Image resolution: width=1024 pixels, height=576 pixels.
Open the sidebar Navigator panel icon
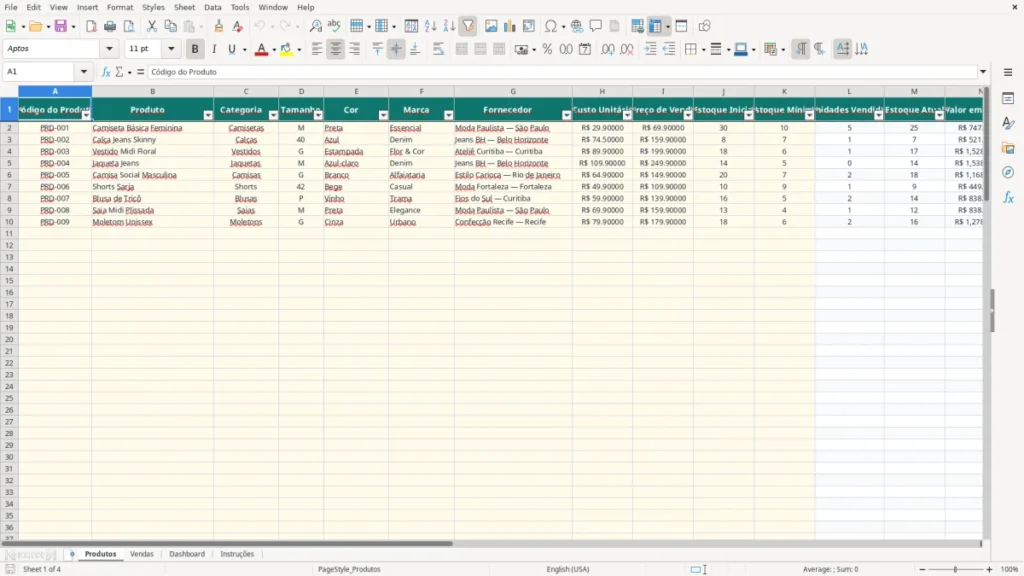[1008, 173]
